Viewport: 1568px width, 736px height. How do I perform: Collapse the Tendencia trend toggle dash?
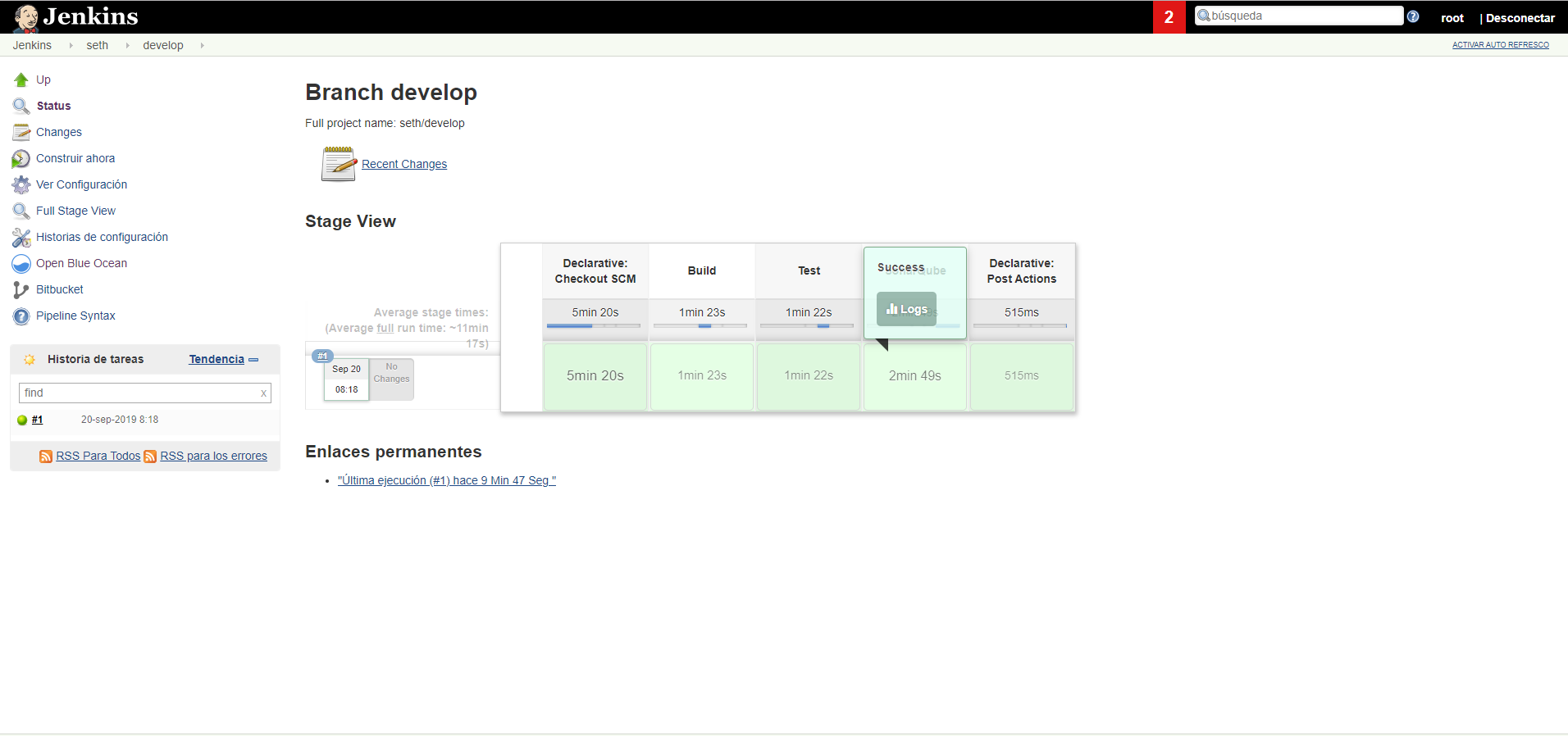coord(253,360)
